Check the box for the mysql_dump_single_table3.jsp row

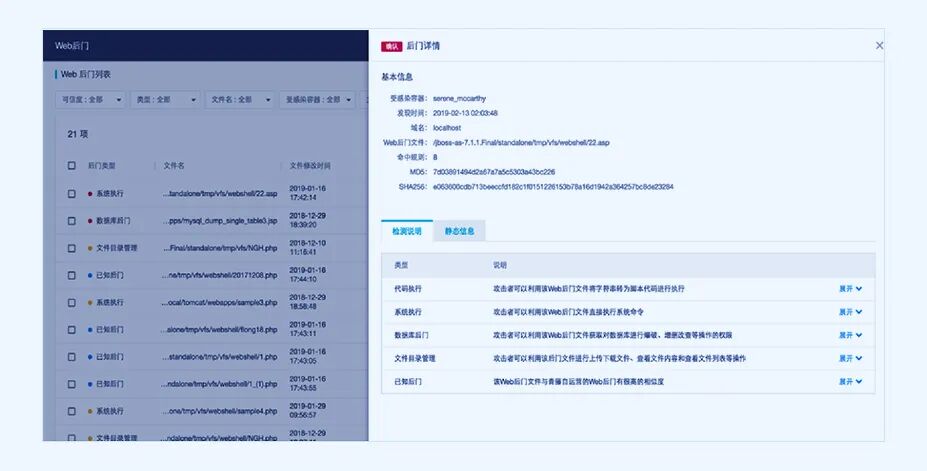coord(72,220)
